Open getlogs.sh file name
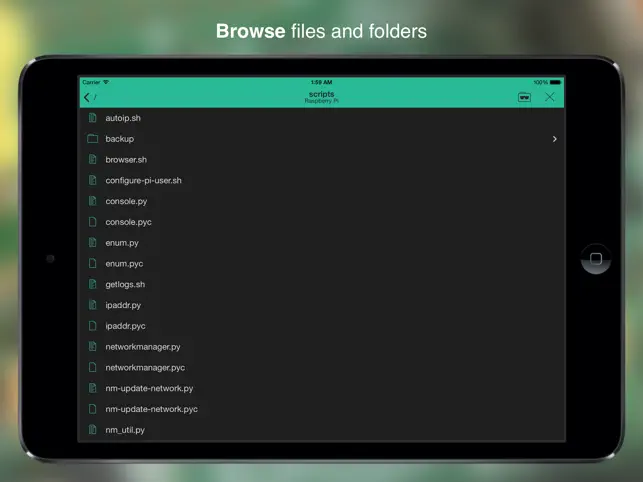 point(125,285)
